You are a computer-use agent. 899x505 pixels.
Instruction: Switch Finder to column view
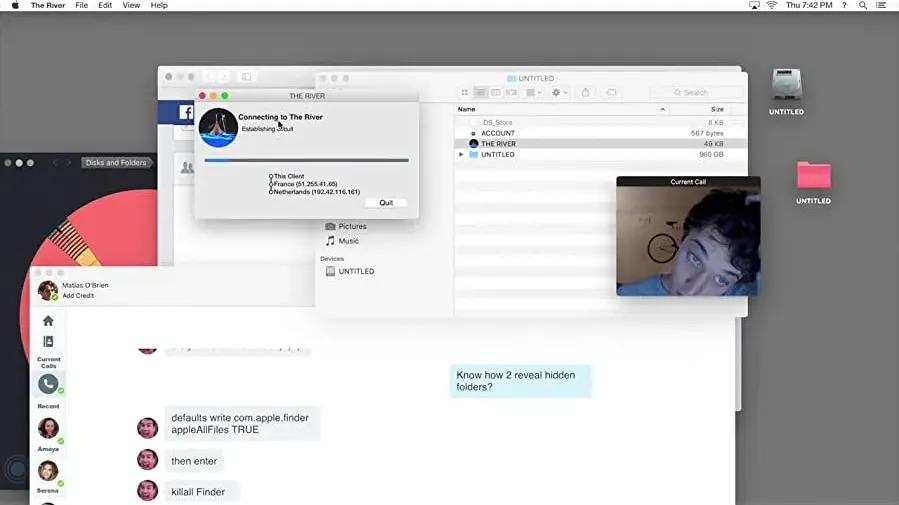[x=495, y=92]
